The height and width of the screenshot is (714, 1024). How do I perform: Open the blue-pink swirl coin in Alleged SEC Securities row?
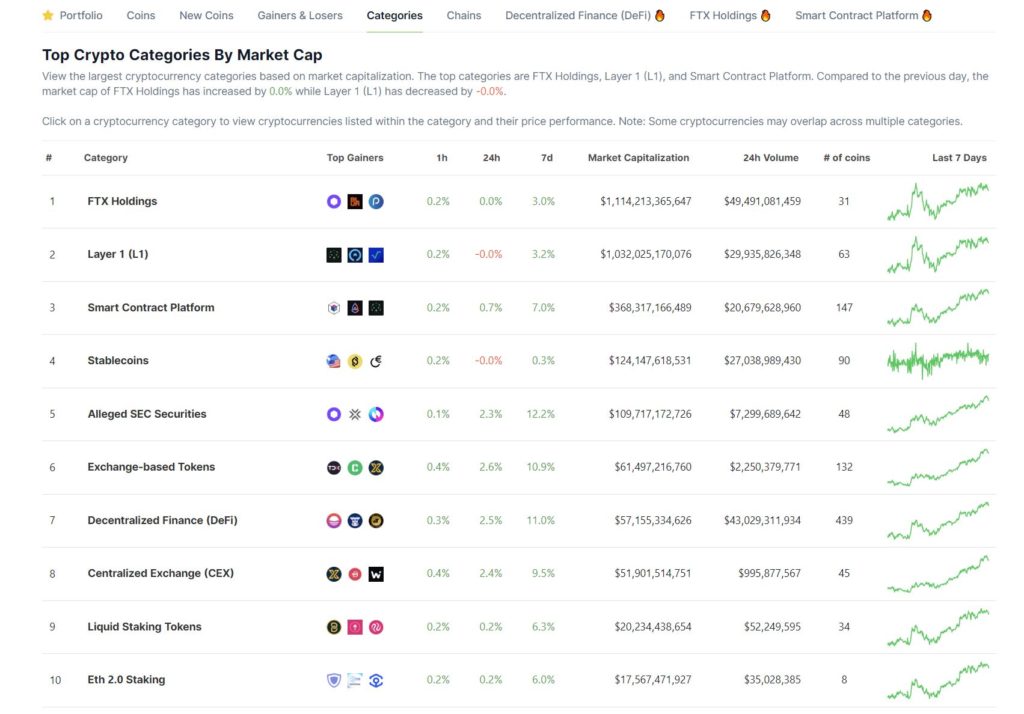376,414
